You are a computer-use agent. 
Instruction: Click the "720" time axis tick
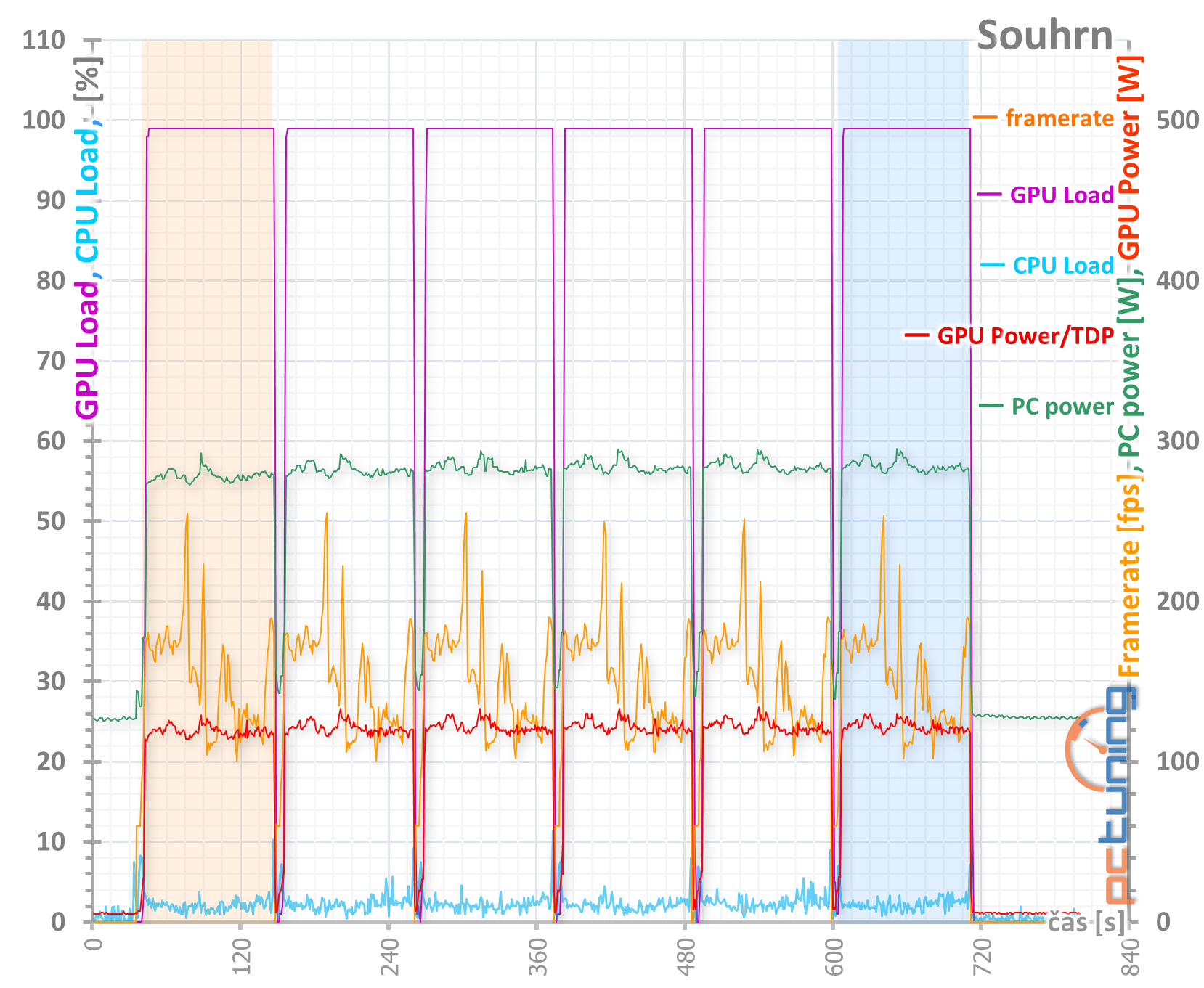pyautogui.click(x=982, y=958)
